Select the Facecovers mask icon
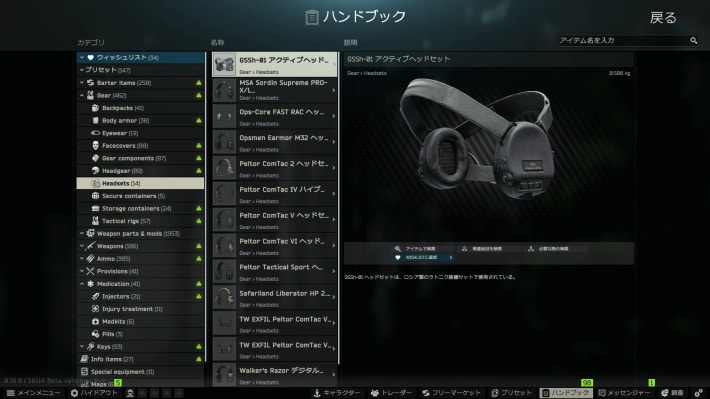This screenshot has width=710, height=399. (x=95, y=145)
